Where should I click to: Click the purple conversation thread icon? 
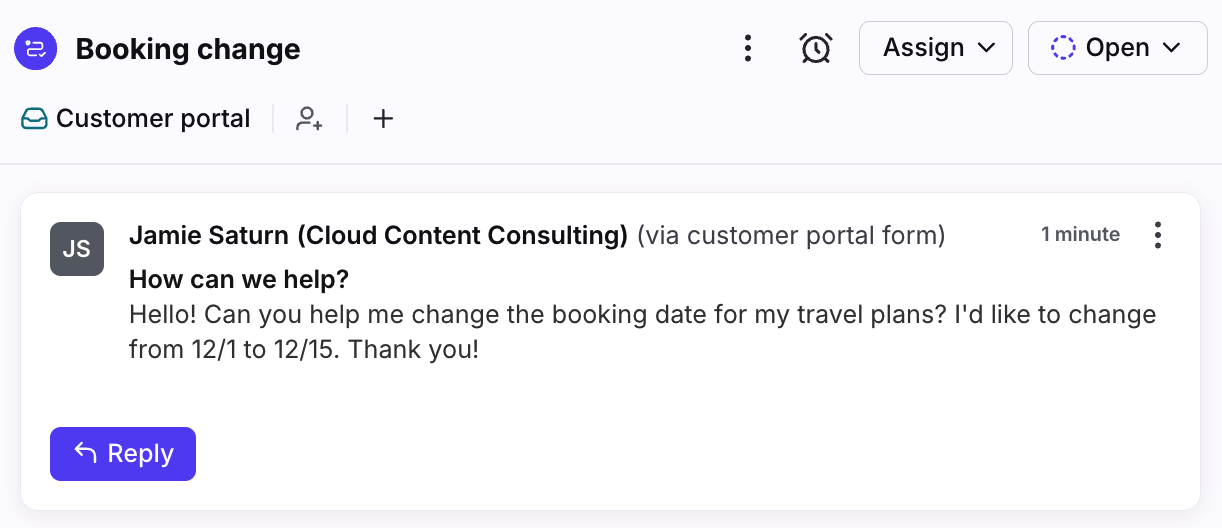point(35,49)
